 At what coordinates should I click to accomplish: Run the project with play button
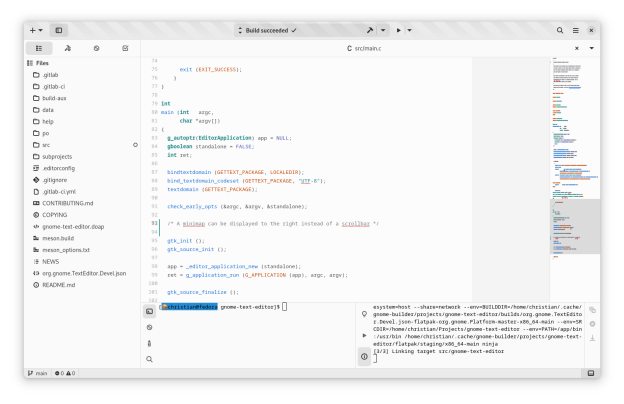click(399, 31)
